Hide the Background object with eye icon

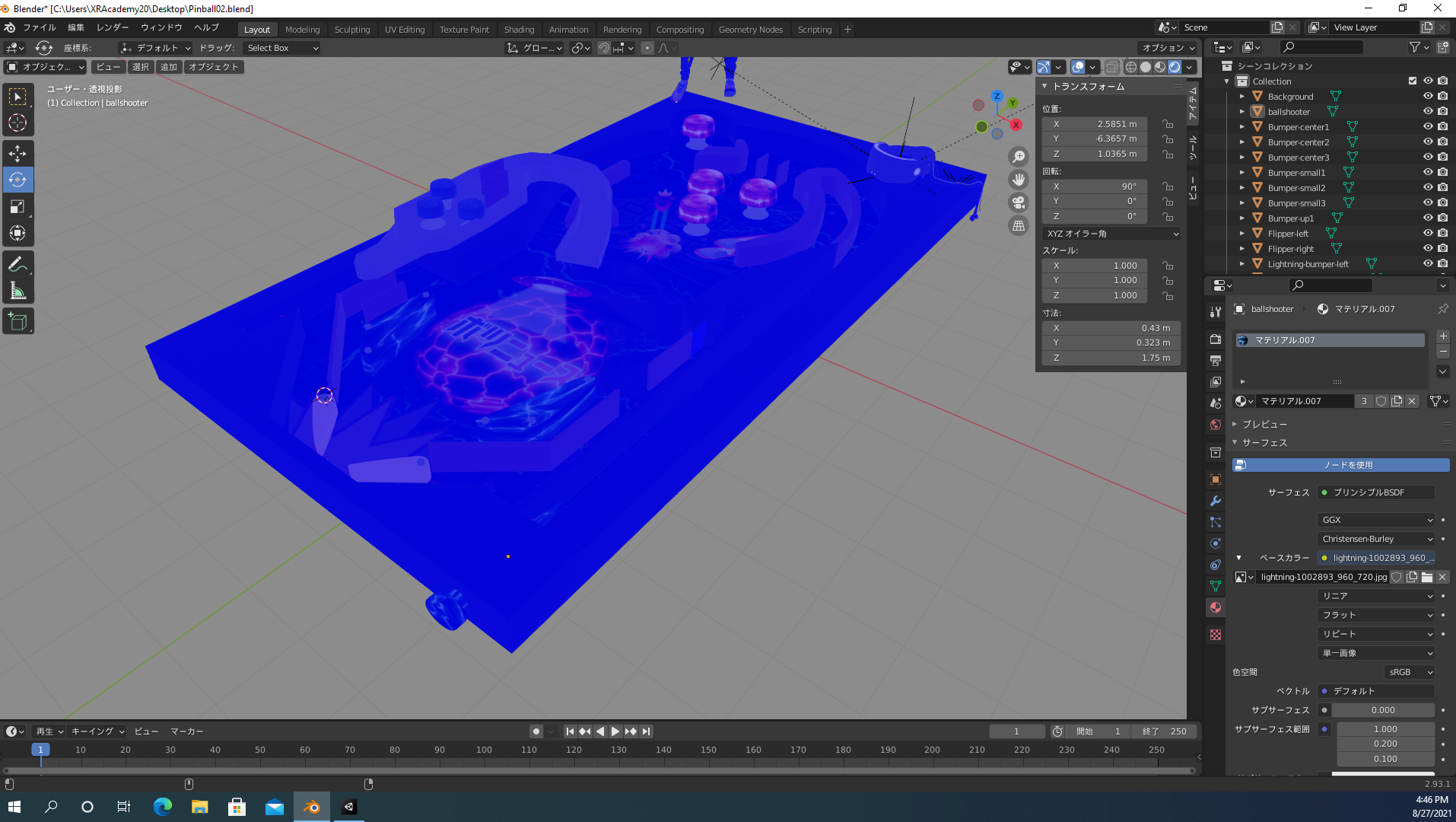(1428, 96)
